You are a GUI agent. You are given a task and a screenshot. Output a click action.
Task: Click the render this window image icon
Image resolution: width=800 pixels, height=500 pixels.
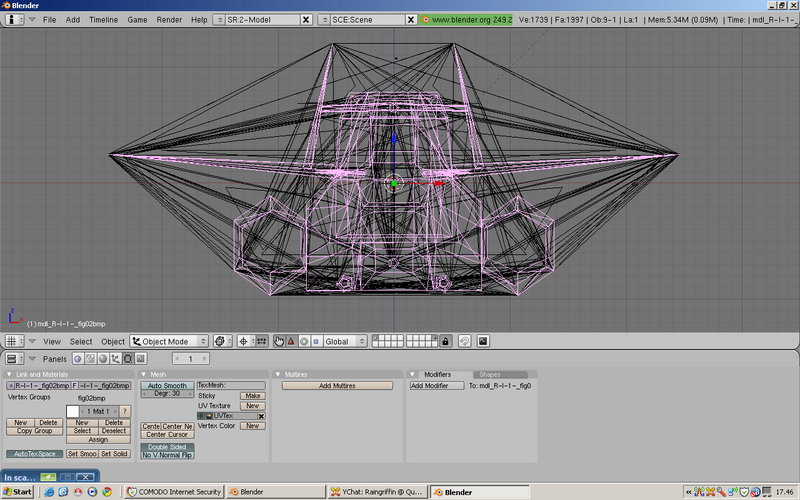(x=483, y=341)
